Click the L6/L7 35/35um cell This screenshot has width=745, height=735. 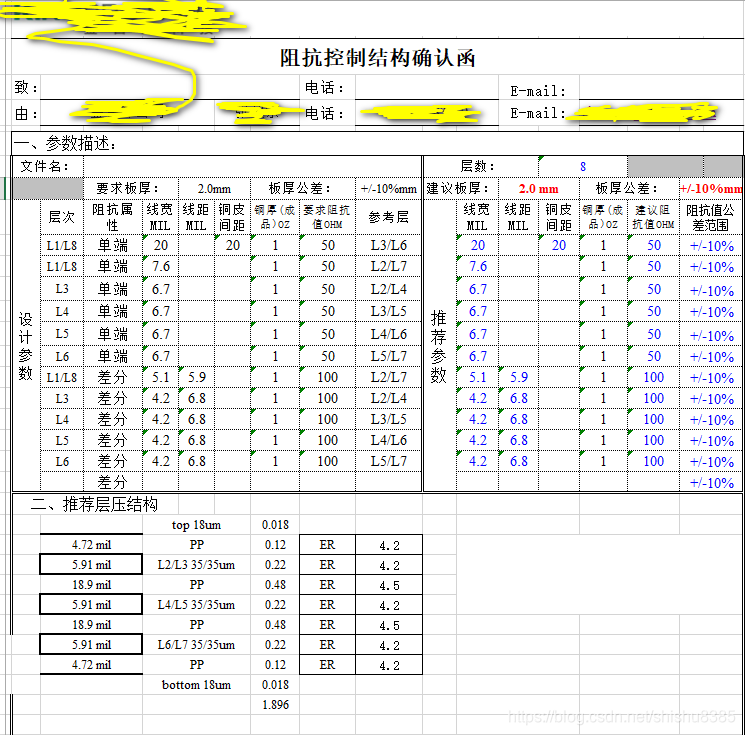[x=196, y=645]
